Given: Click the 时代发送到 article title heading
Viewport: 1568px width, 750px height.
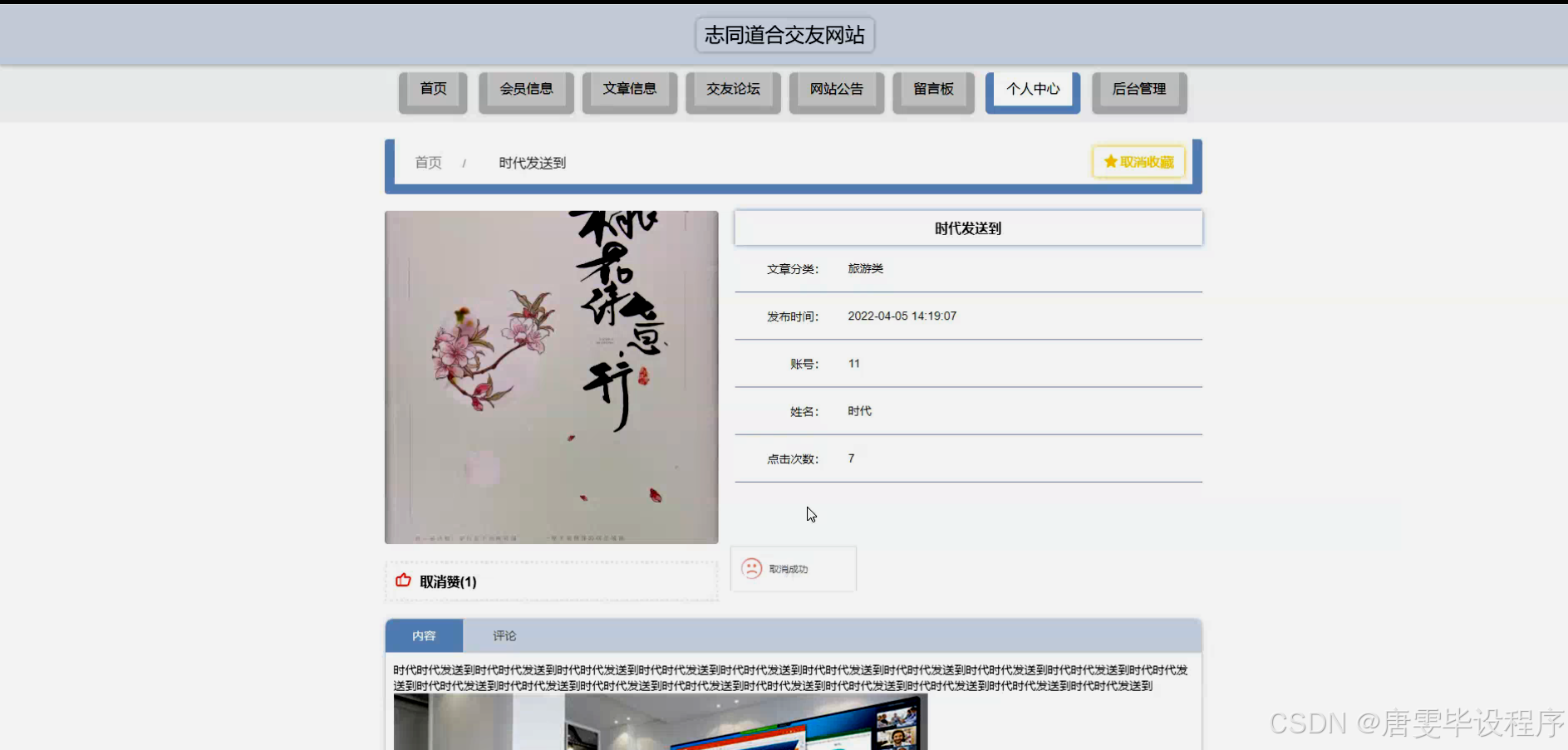Looking at the screenshot, I should (968, 228).
